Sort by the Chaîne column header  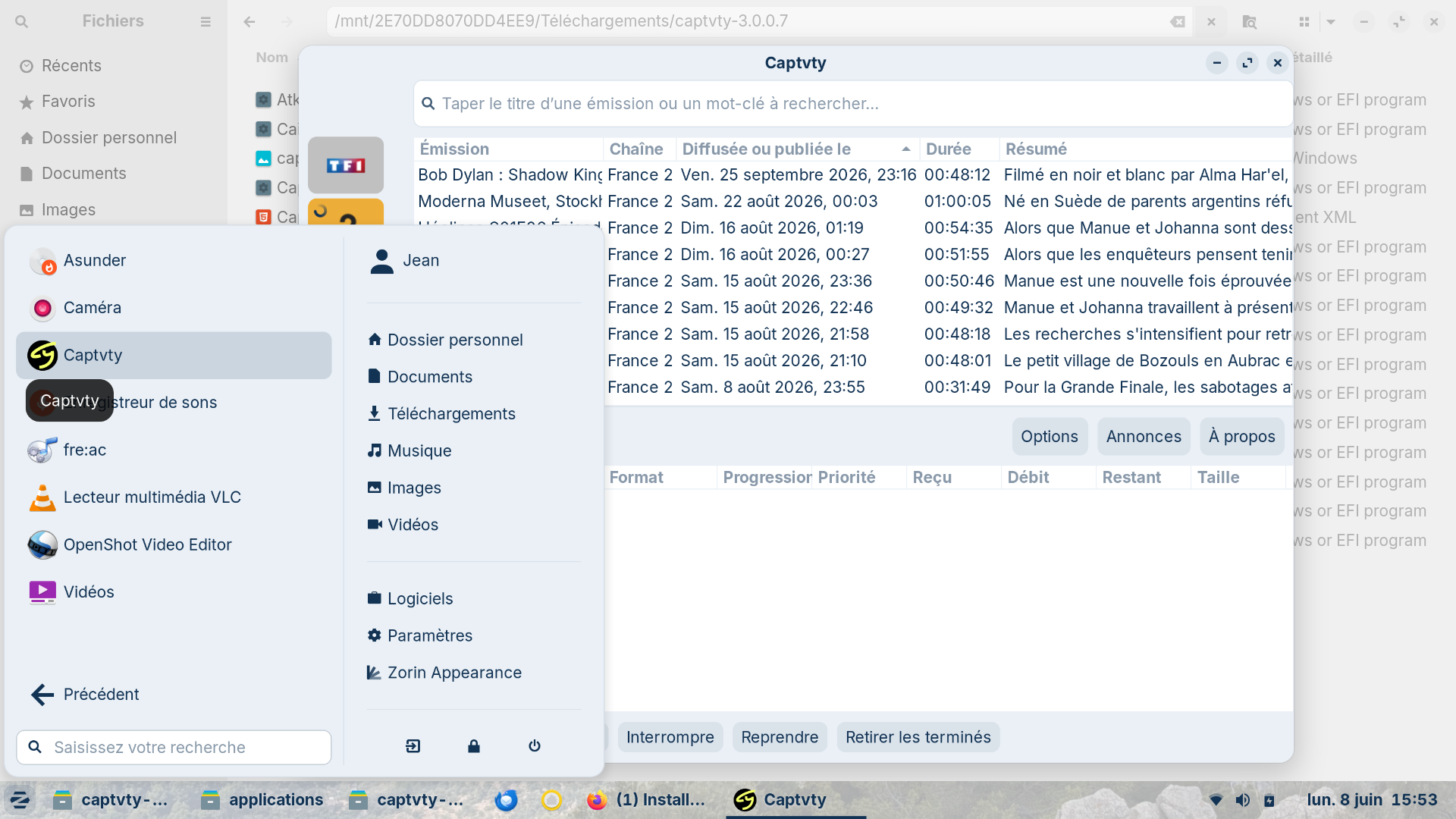[639, 149]
